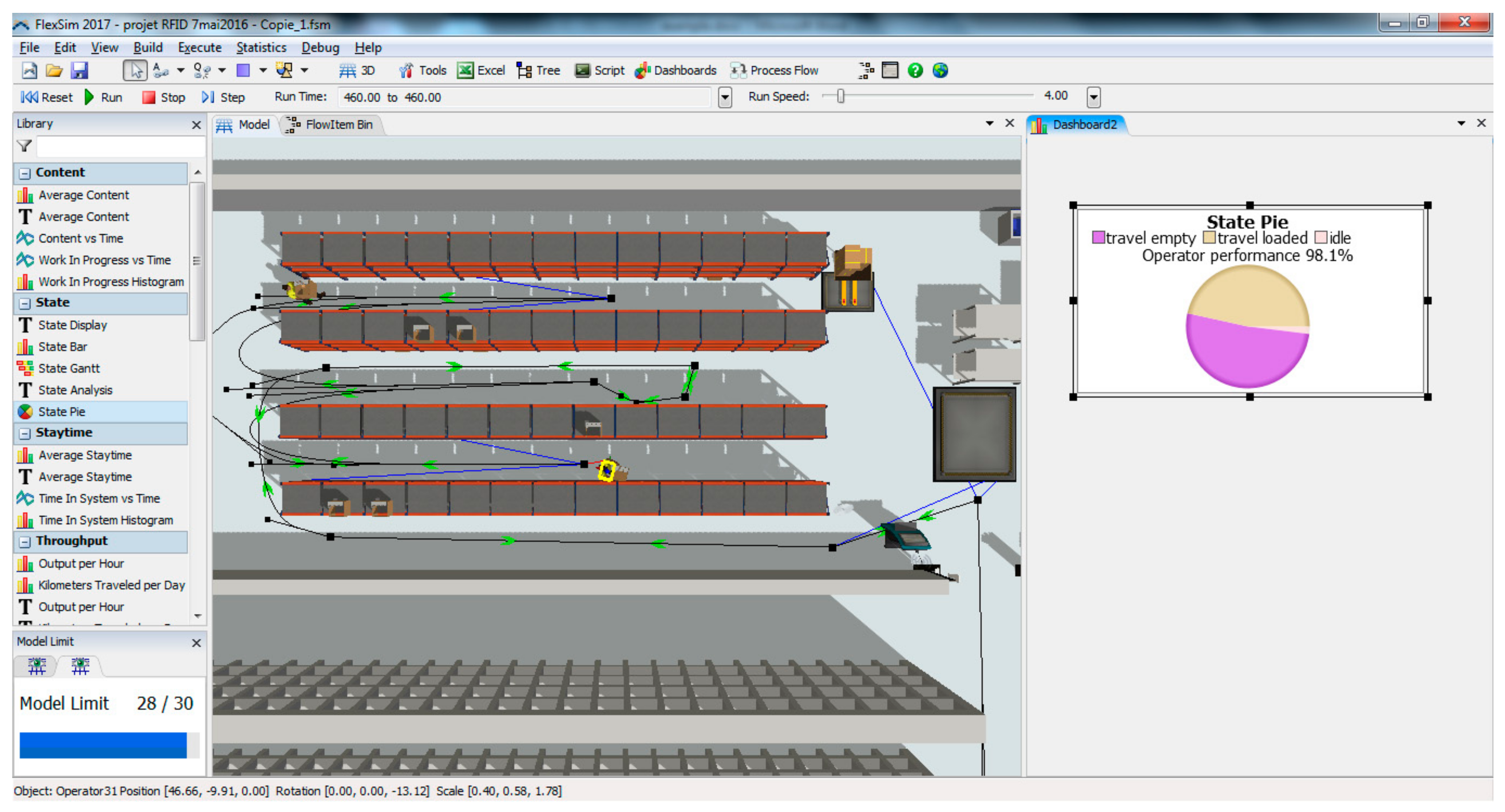Viewport: 1505px width, 812px height.
Task: Open the Statistics menu
Action: [x=261, y=48]
